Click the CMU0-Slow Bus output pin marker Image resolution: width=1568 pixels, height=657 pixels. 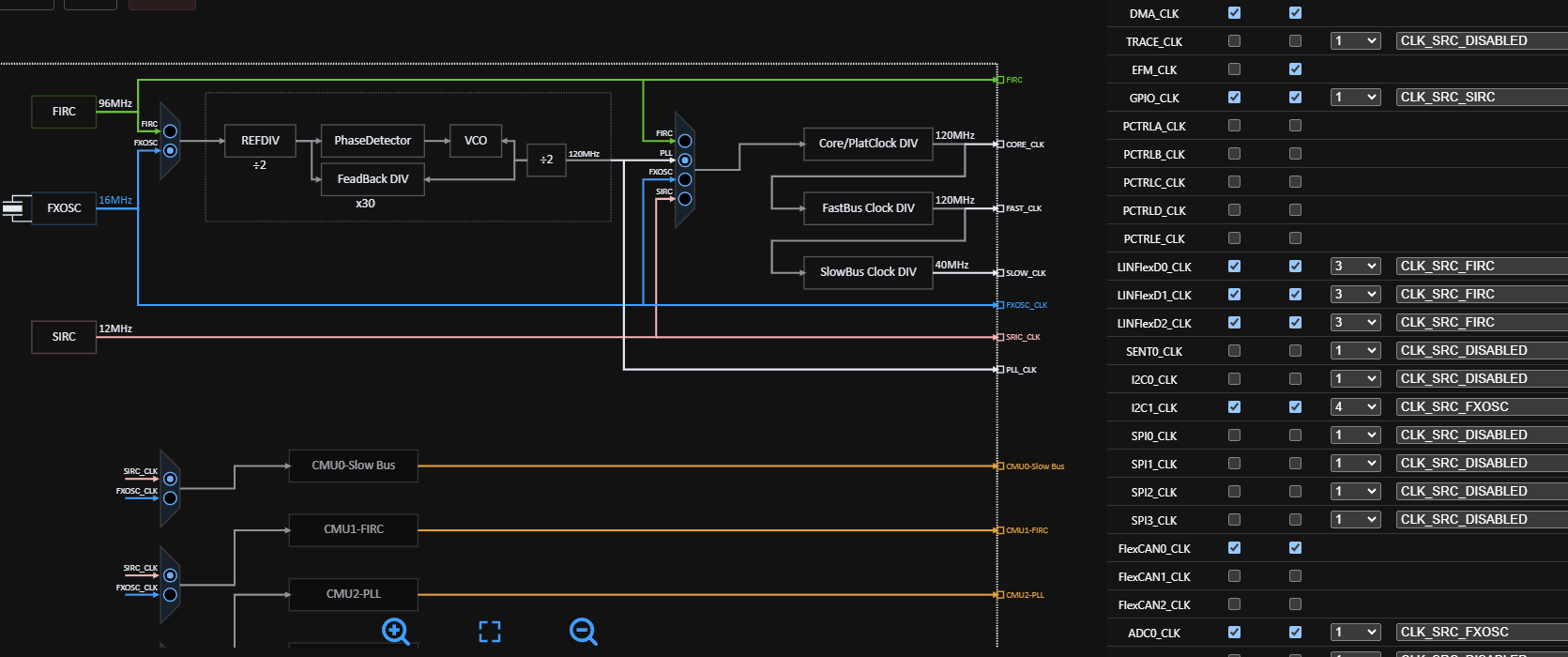(x=999, y=466)
